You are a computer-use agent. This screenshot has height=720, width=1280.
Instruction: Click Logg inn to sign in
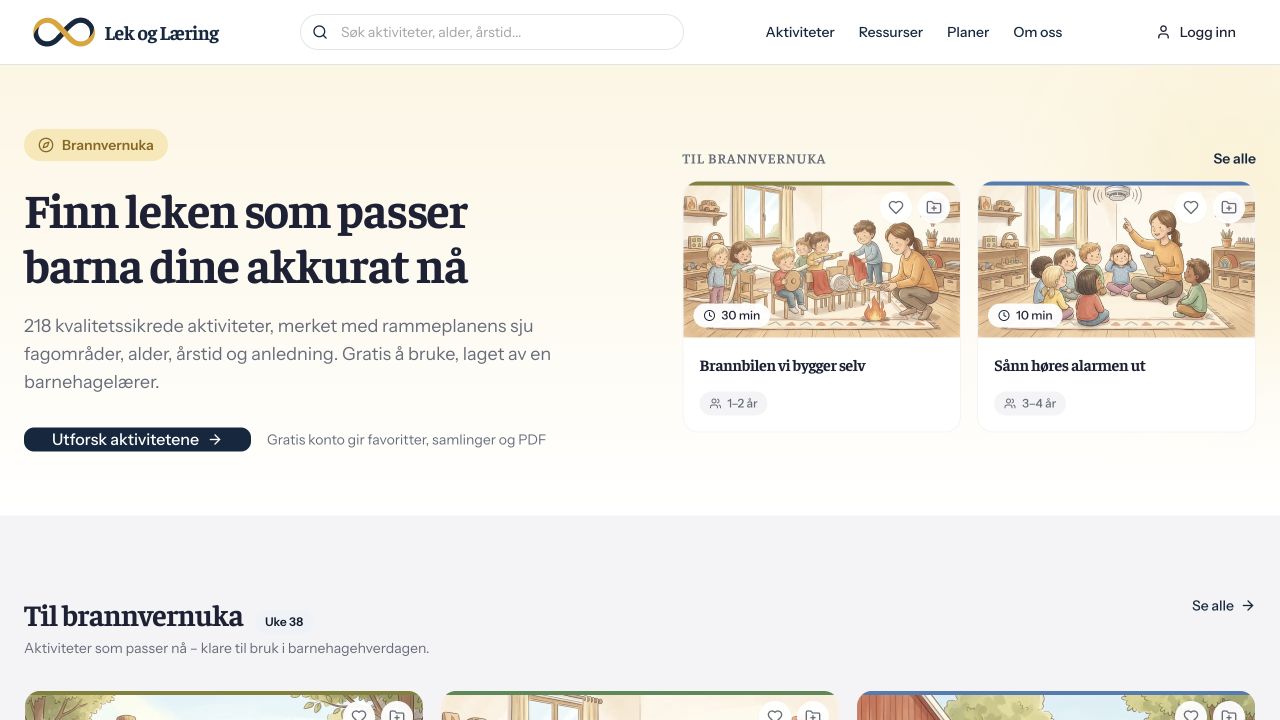[1196, 32]
